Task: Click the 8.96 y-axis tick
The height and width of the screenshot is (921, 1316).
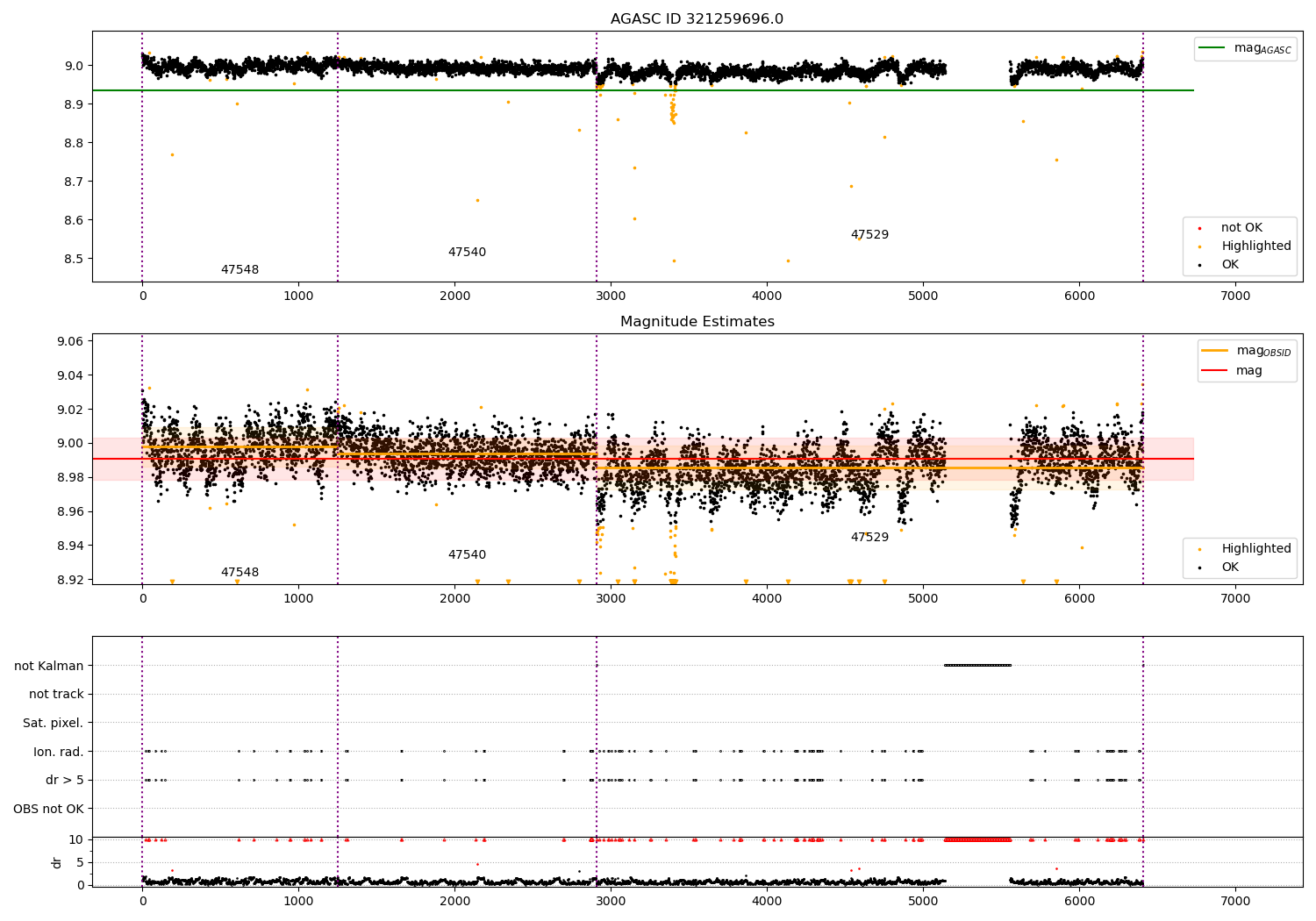Action: pyautogui.click(x=70, y=511)
